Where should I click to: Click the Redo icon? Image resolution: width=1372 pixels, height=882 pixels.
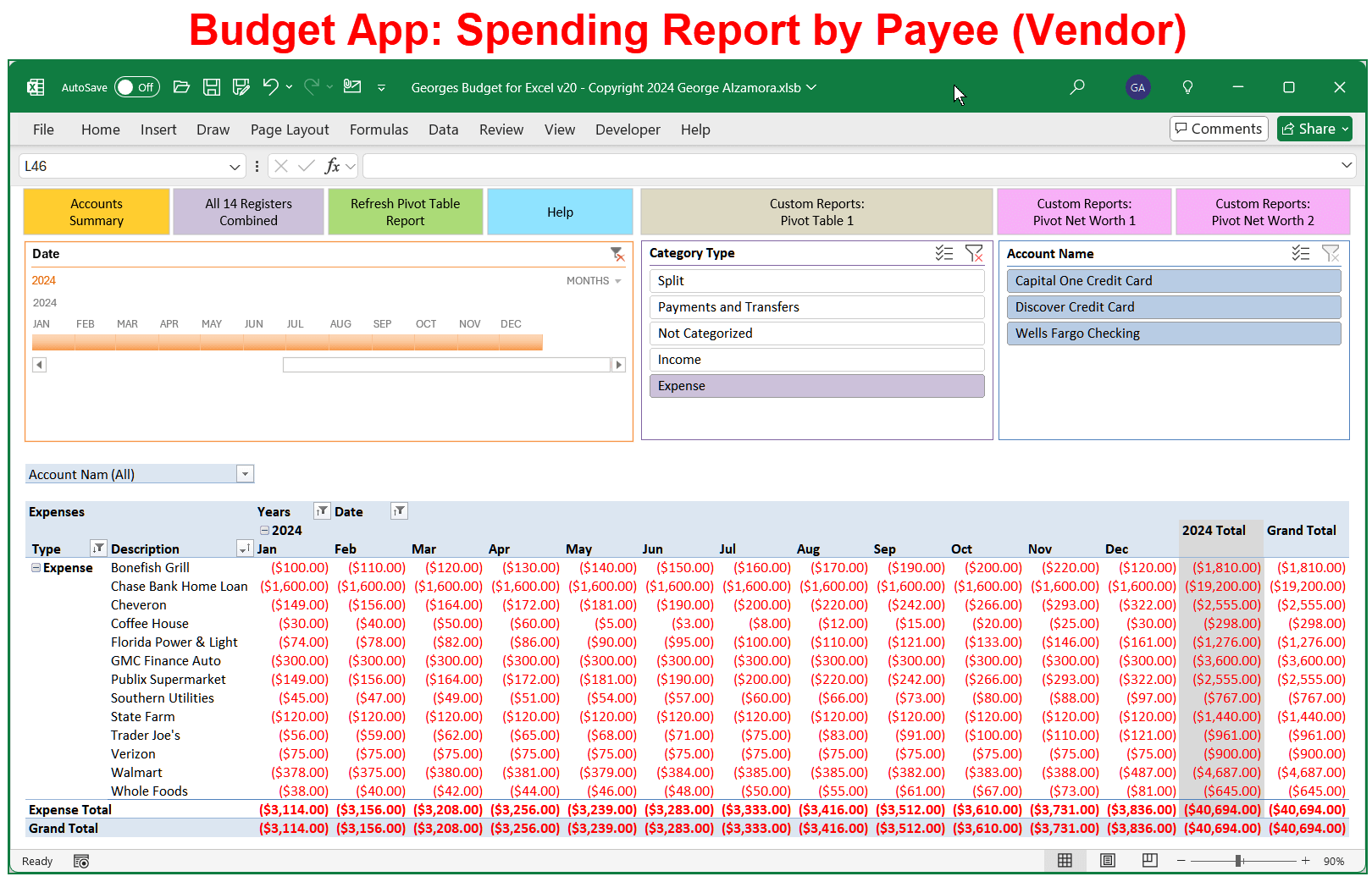[312, 86]
